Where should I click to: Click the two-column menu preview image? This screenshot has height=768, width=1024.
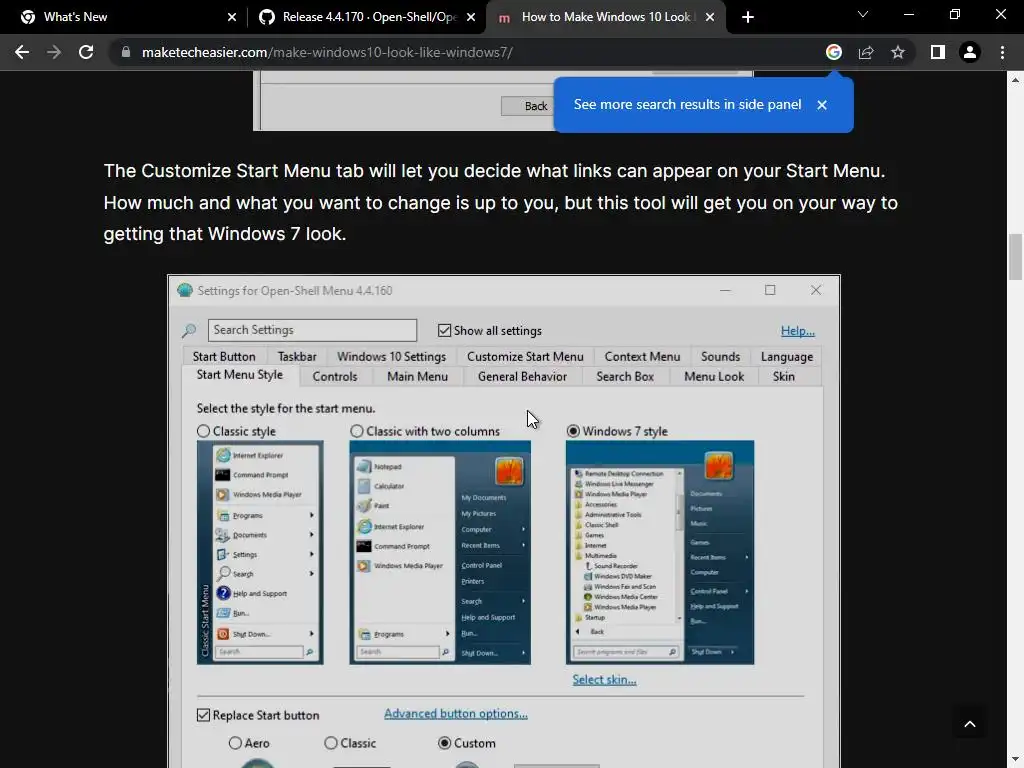pyautogui.click(x=440, y=552)
